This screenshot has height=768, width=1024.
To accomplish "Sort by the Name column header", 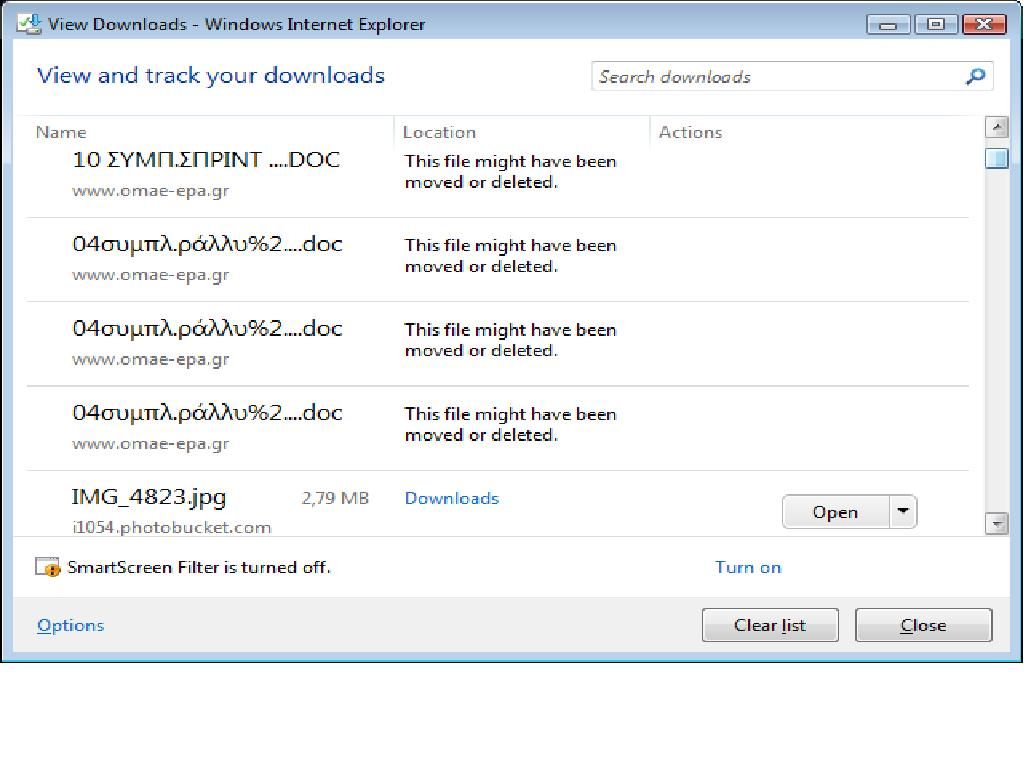I will [x=61, y=132].
